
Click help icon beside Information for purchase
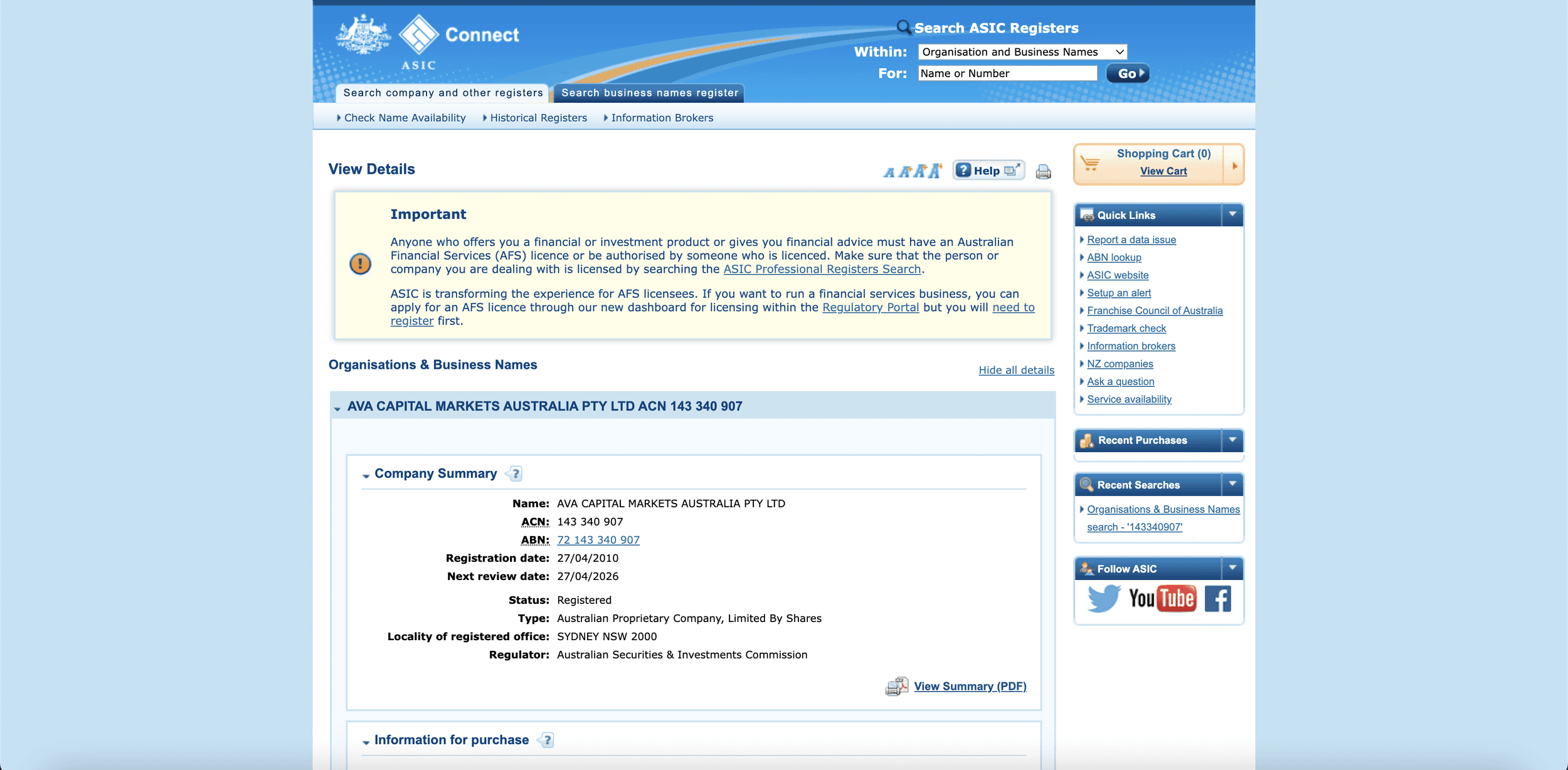(x=546, y=741)
